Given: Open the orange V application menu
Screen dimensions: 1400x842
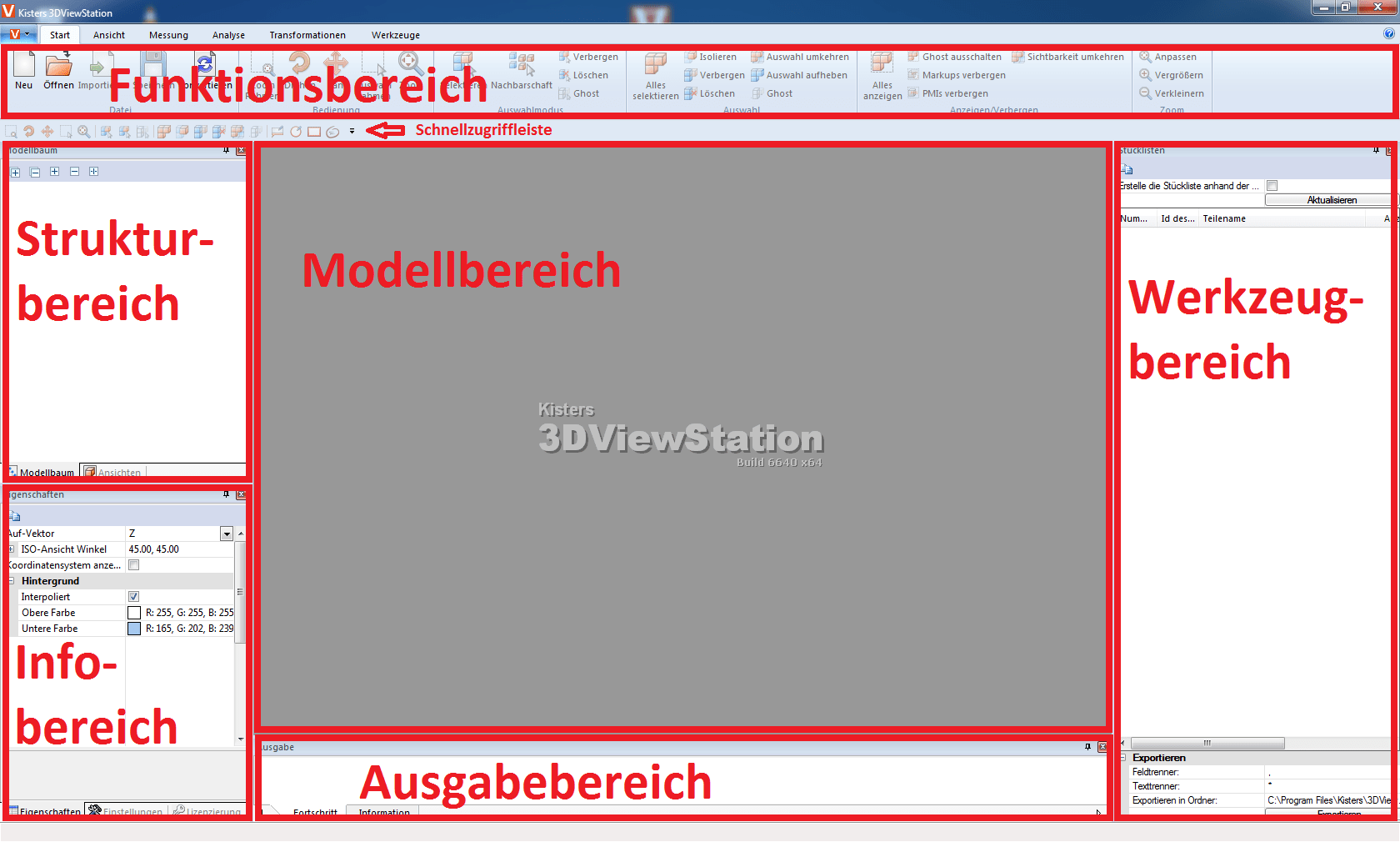Looking at the screenshot, I should click(x=19, y=34).
